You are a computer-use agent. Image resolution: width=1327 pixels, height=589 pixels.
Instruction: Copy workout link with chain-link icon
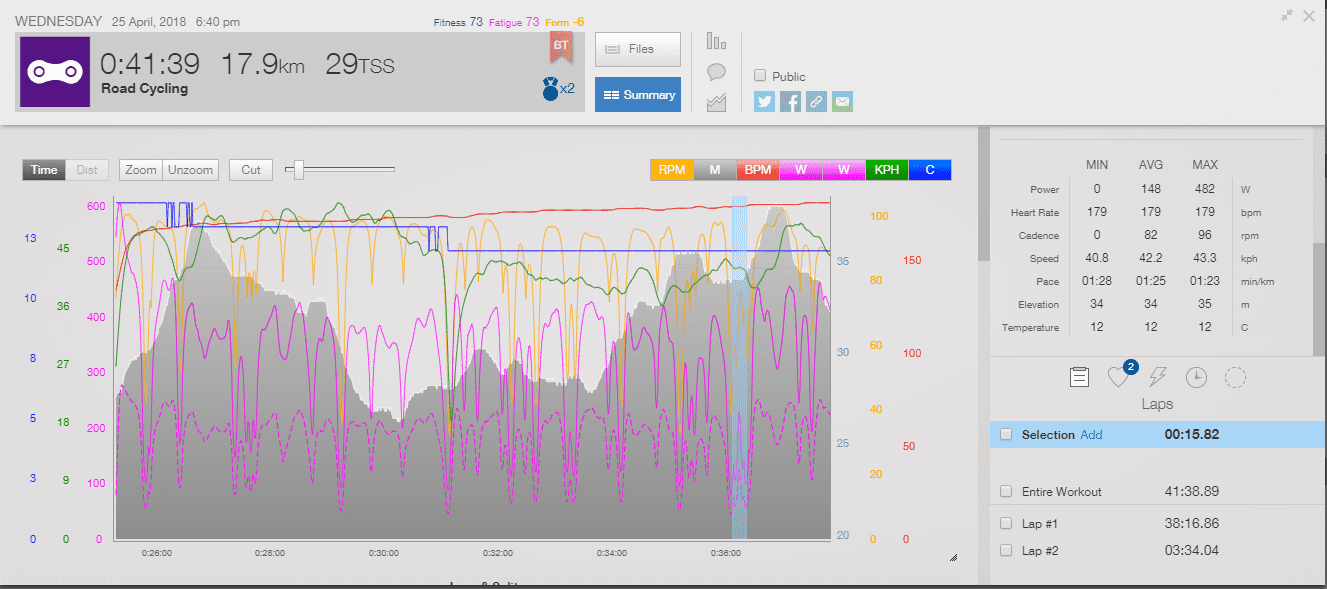(817, 101)
